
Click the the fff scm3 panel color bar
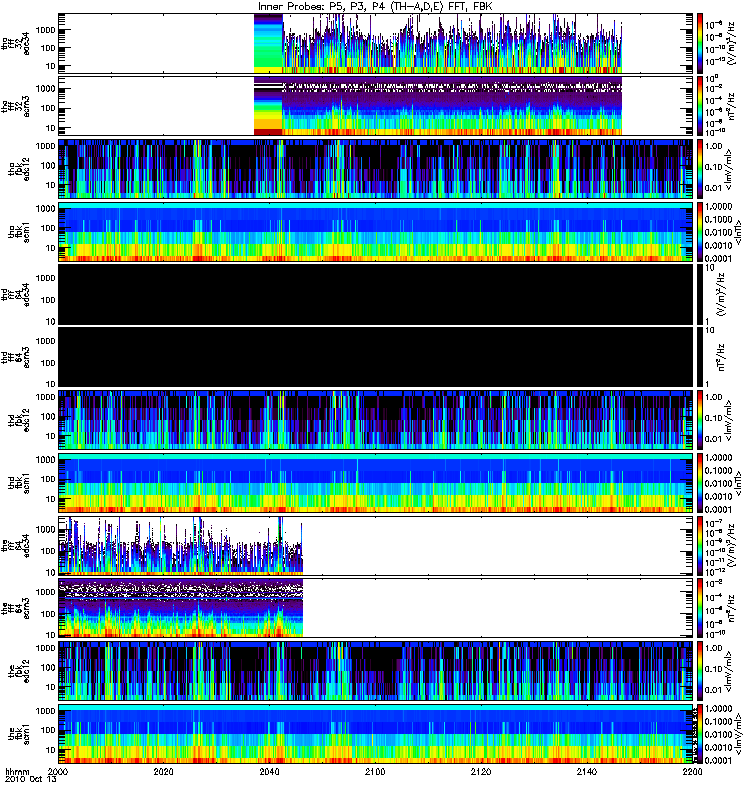700,608
